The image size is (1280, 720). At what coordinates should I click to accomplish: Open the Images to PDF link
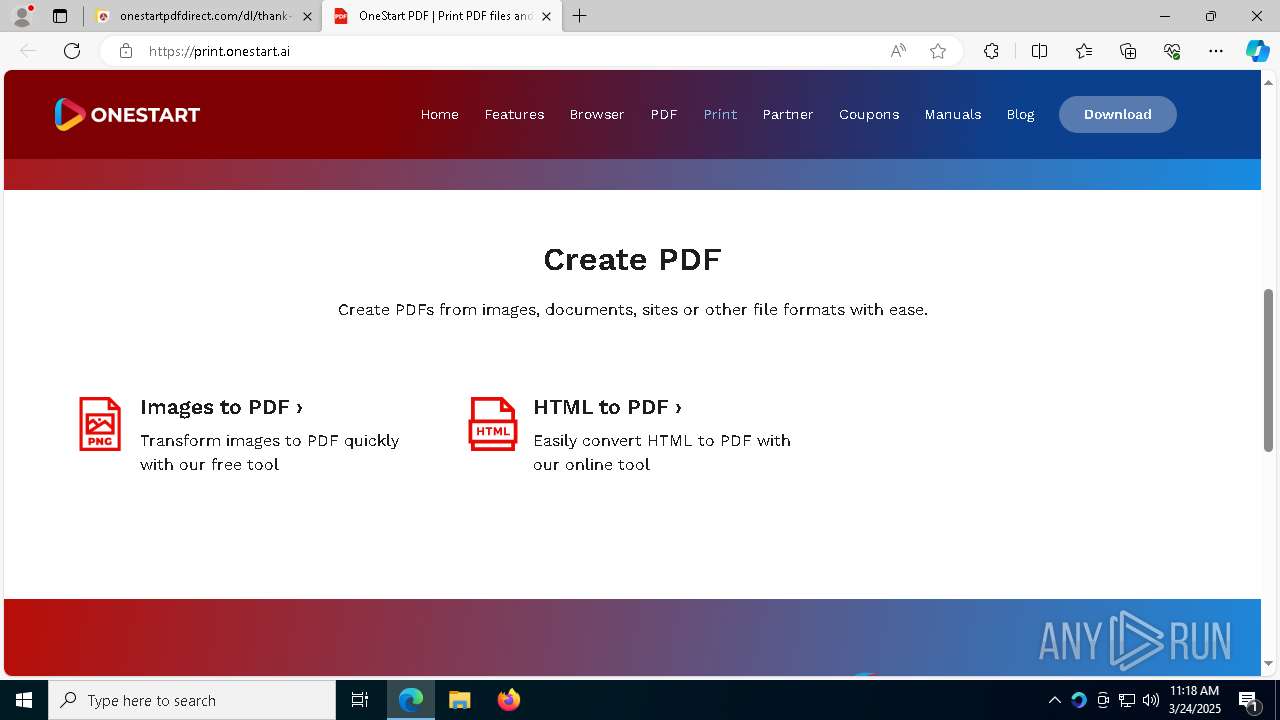221,407
